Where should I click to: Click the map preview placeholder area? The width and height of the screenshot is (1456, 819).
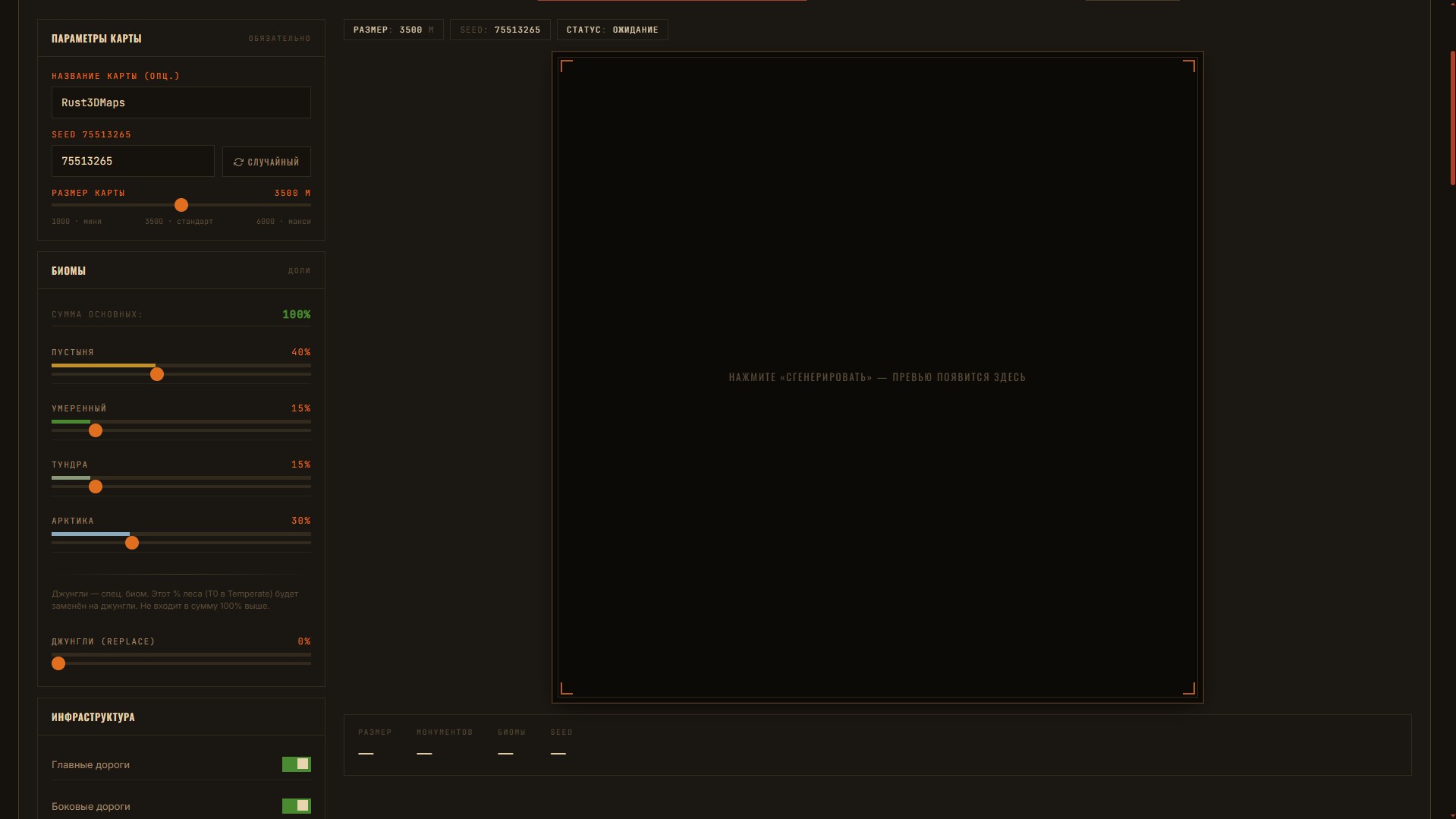pos(878,377)
